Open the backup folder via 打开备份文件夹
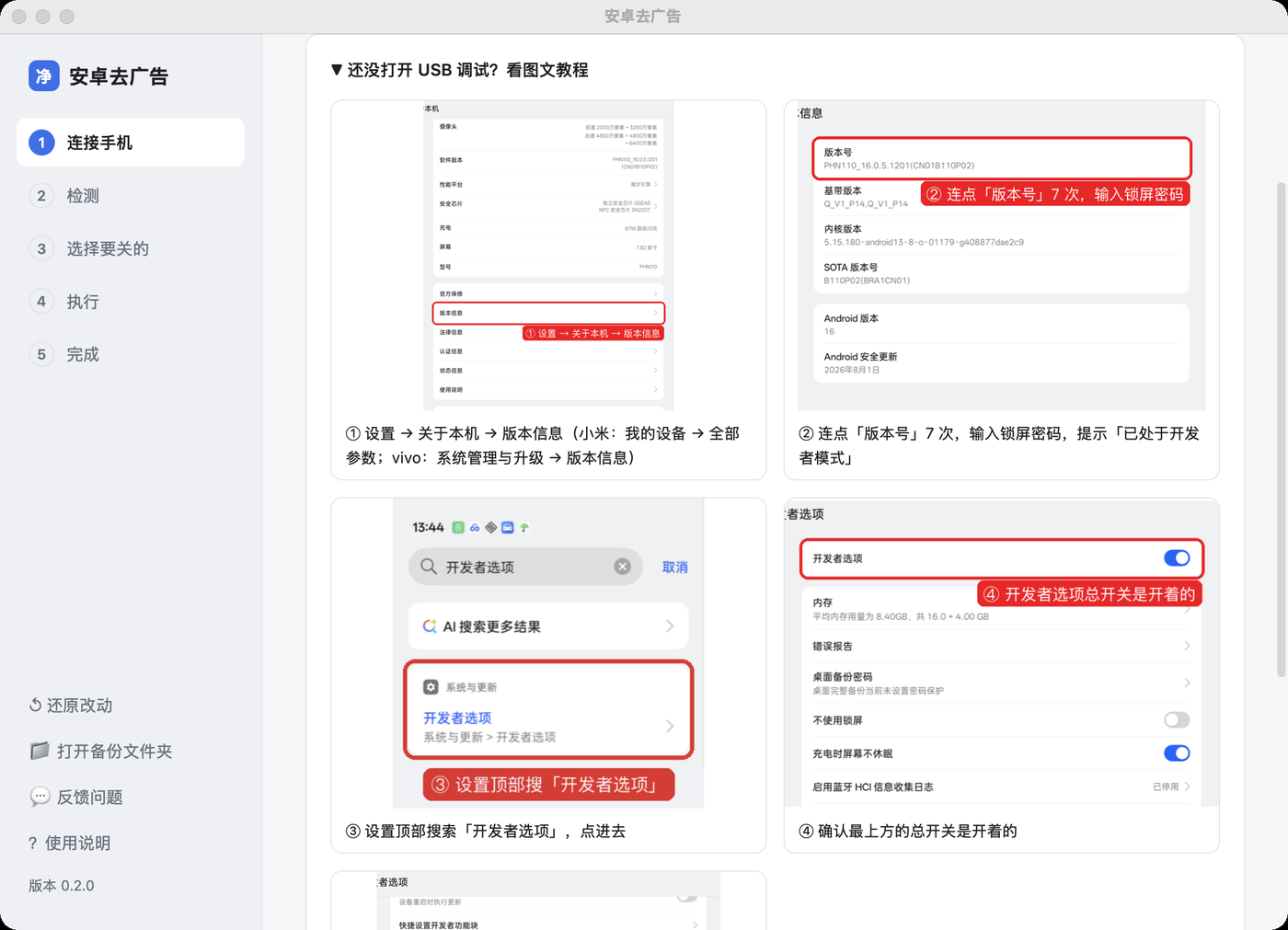Viewport: 1288px width, 930px height. click(x=101, y=752)
